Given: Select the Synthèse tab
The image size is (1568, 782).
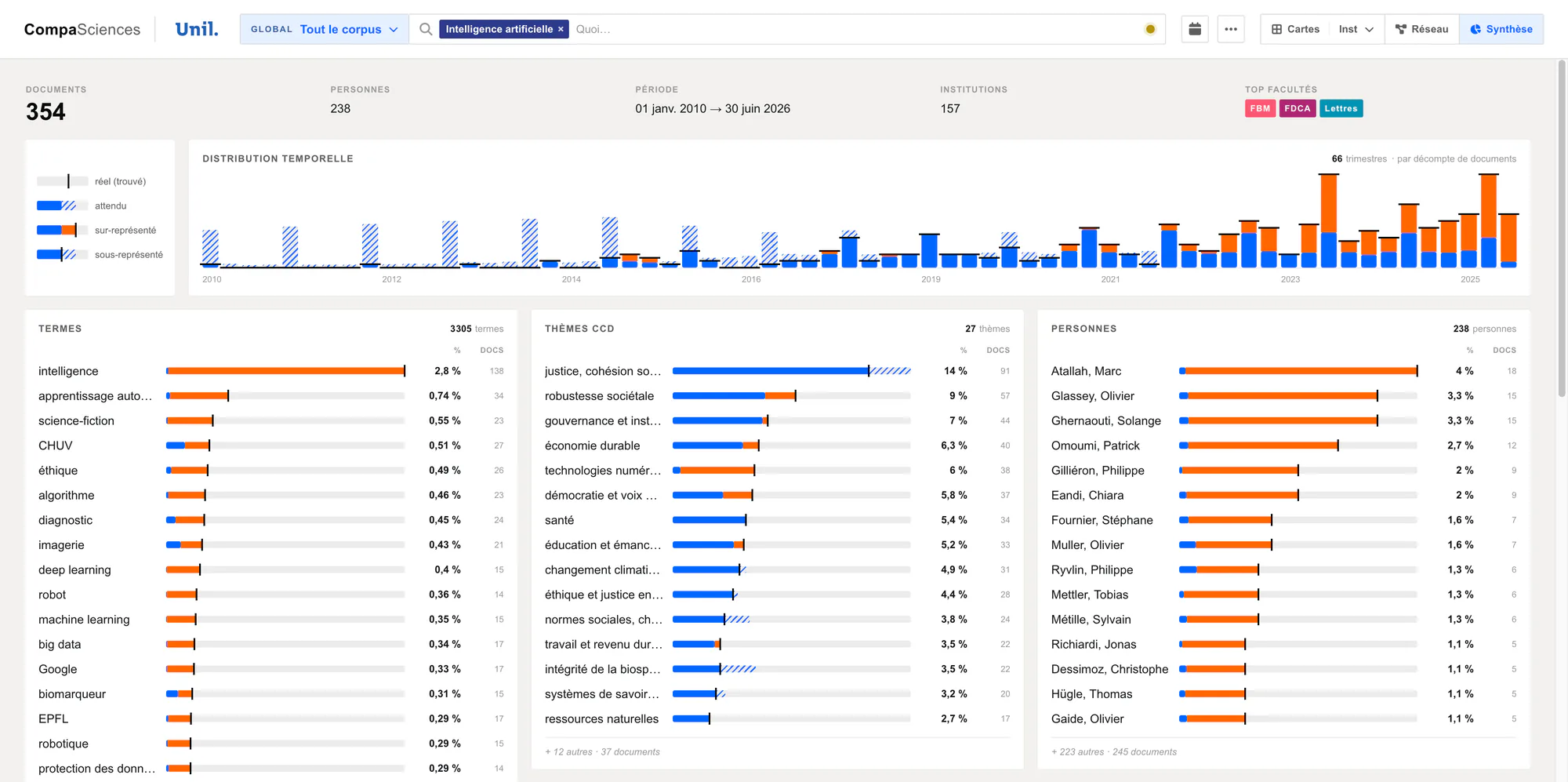Looking at the screenshot, I should click(x=1501, y=29).
